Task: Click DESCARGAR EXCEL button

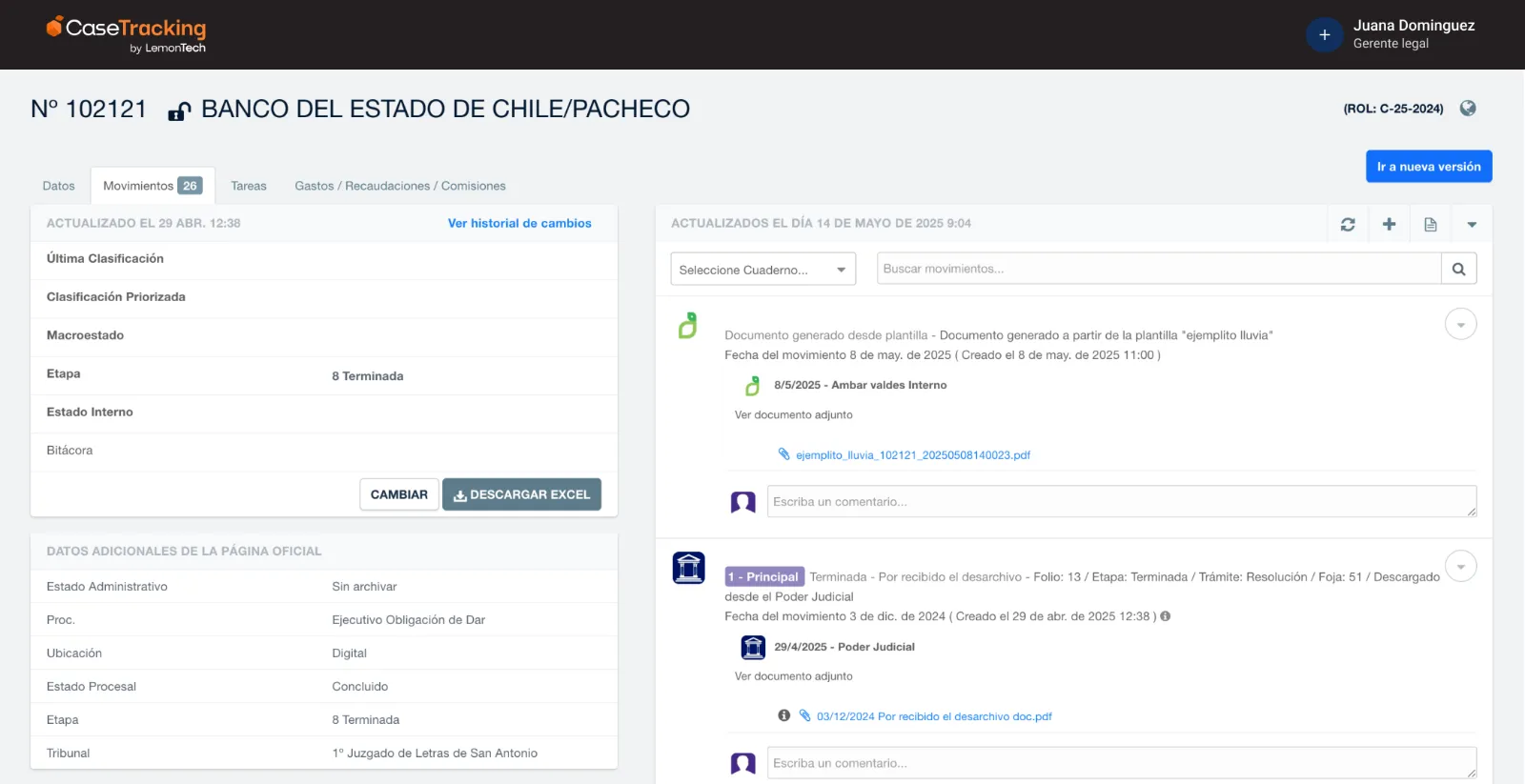Action: click(521, 494)
